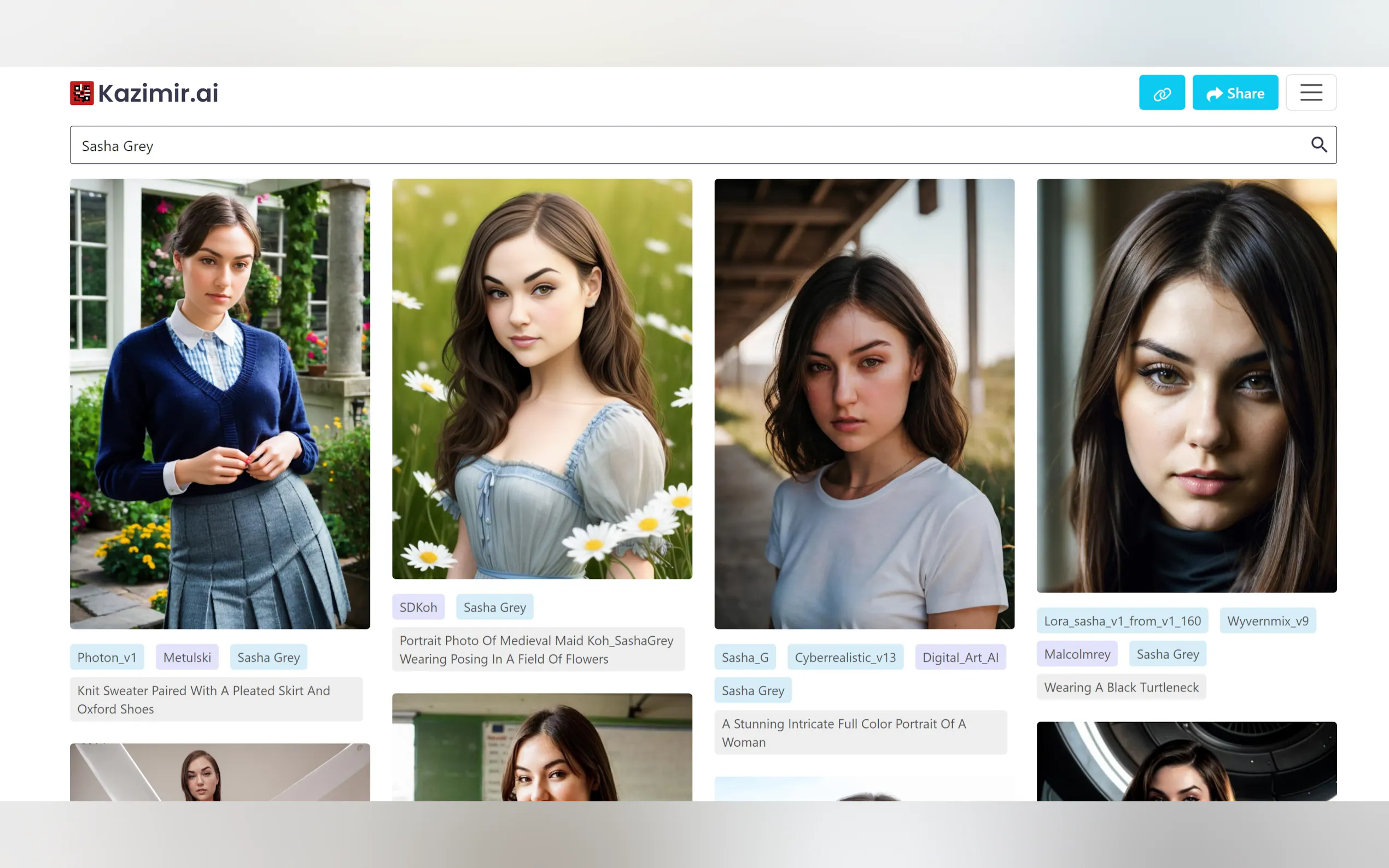Click the Cyberrealistic_v13 tag
This screenshot has height=868, width=1389.
(845, 658)
